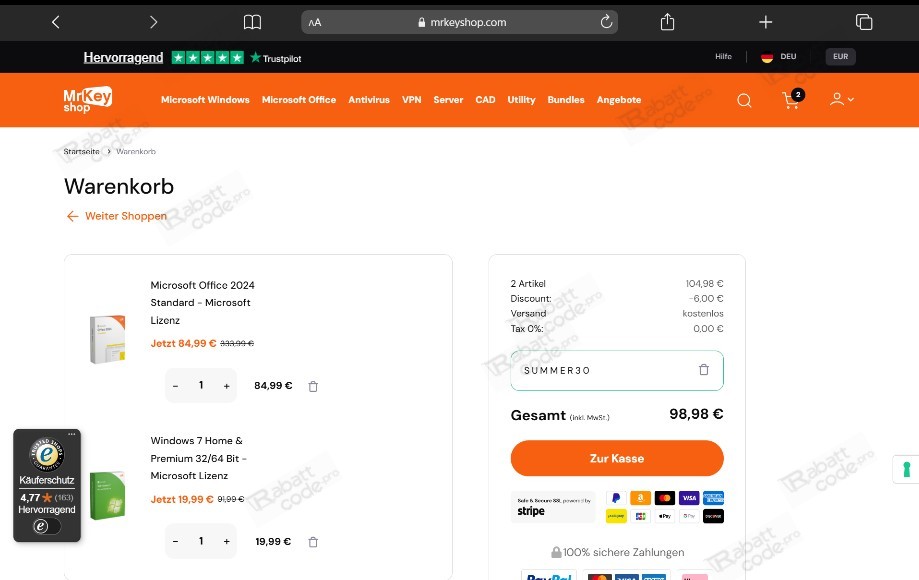This screenshot has height=580, width=919.
Task: Increase Office 2024 quantity with plus
Action: [x=226, y=386]
